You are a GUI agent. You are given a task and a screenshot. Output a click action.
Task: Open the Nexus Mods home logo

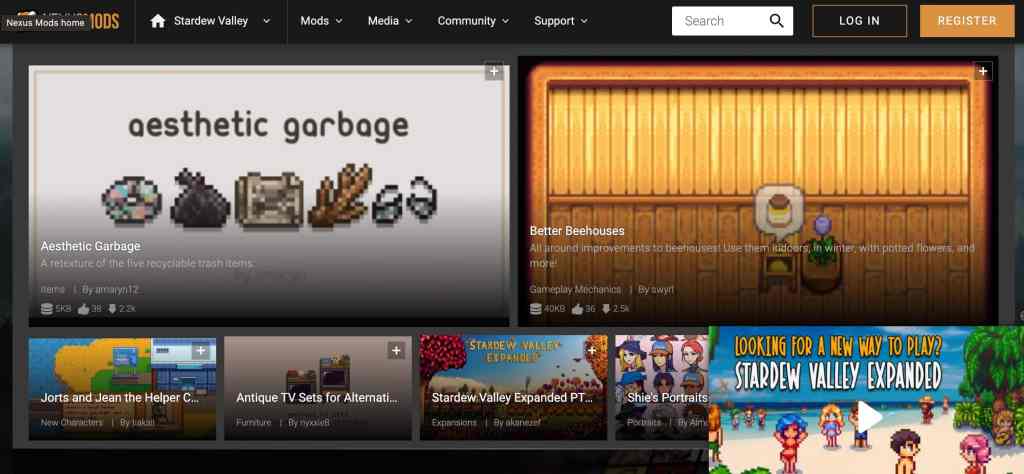click(x=68, y=21)
